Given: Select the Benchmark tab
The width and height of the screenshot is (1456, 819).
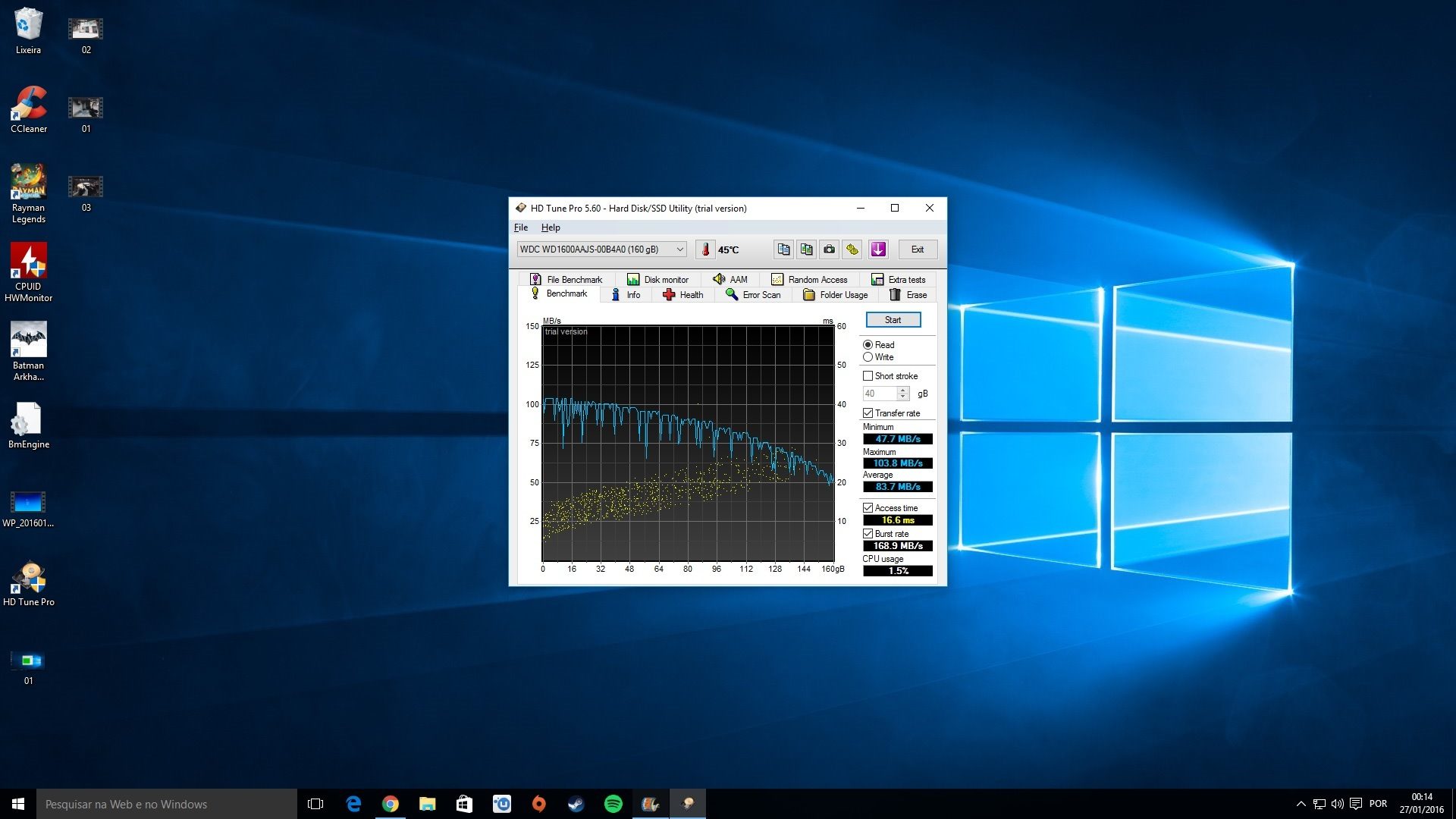Looking at the screenshot, I should [559, 294].
